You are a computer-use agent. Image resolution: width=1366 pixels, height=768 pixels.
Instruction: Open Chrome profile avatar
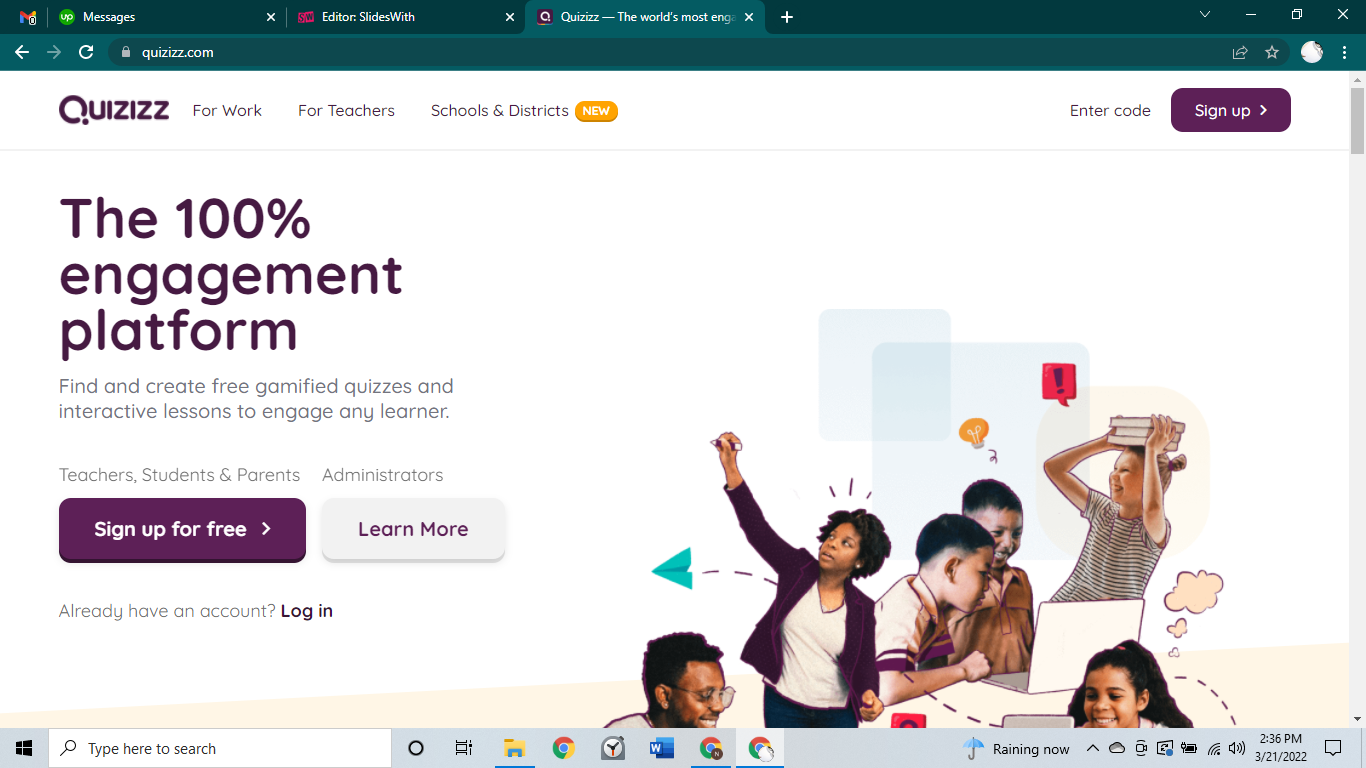click(x=1312, y=52)
